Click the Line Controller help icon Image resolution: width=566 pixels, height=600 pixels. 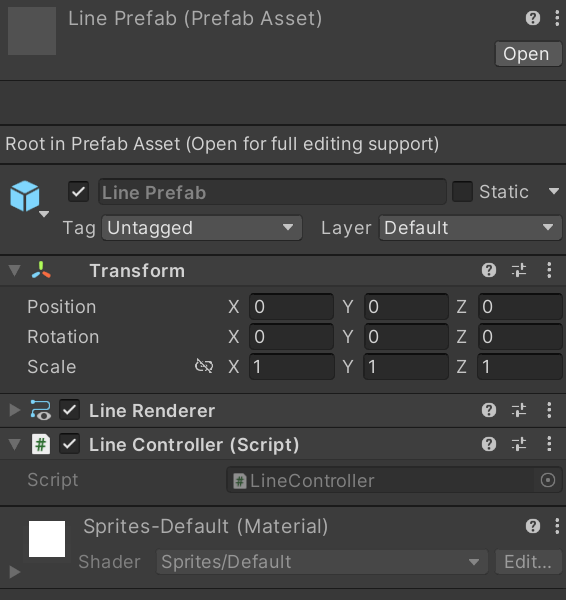pyautogui.click(x=489, y=444)
